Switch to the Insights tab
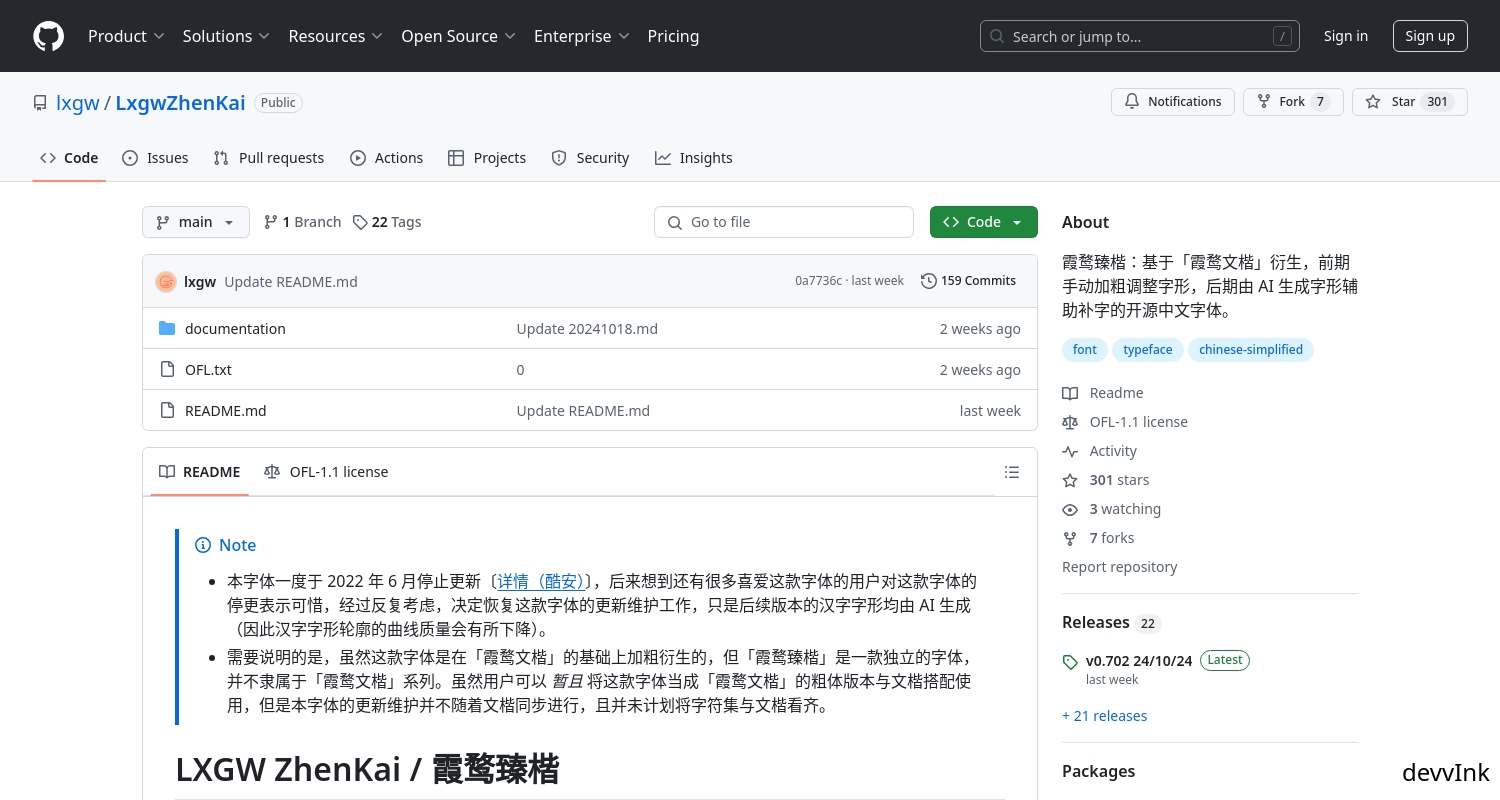The height and width of the screenshot is (800, 1500). click(694, 158)
